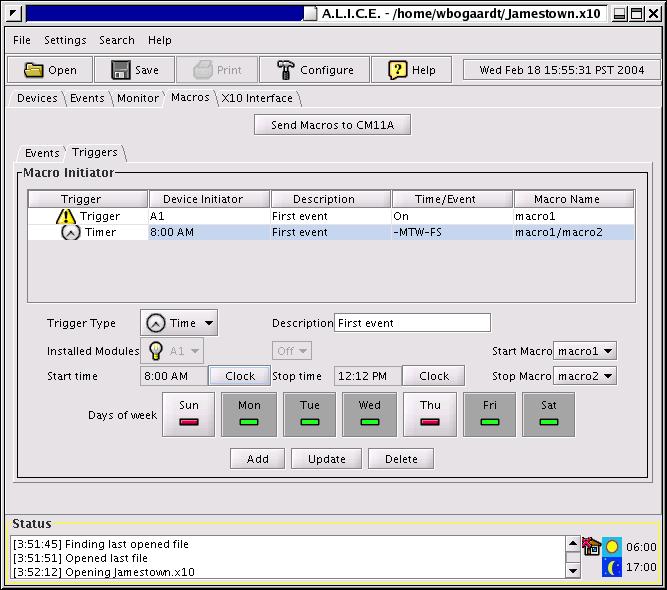Open Configure with the hammer icon
Screen dimensions: 667x590
[x=285, y=70]
